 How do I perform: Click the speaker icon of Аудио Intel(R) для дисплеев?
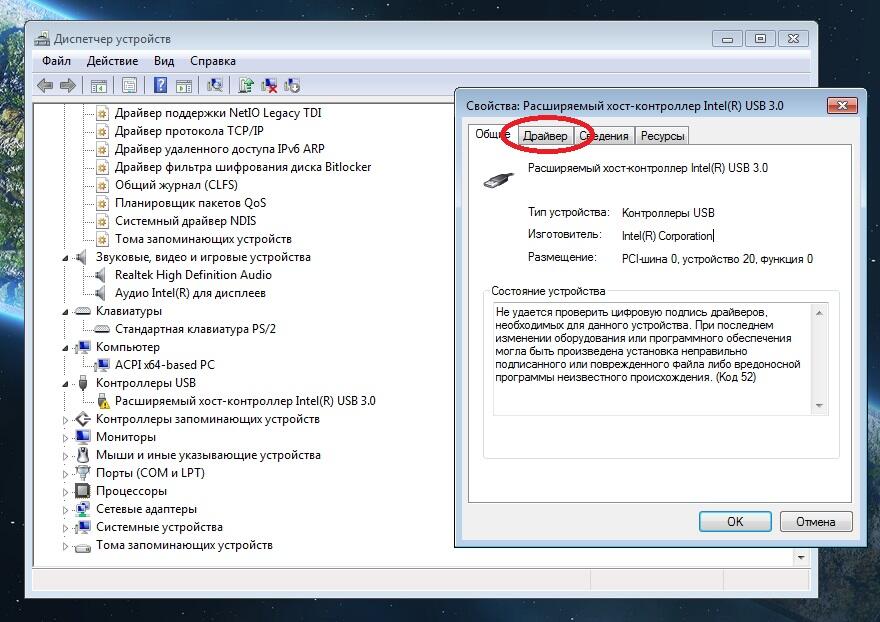[100, 293]
